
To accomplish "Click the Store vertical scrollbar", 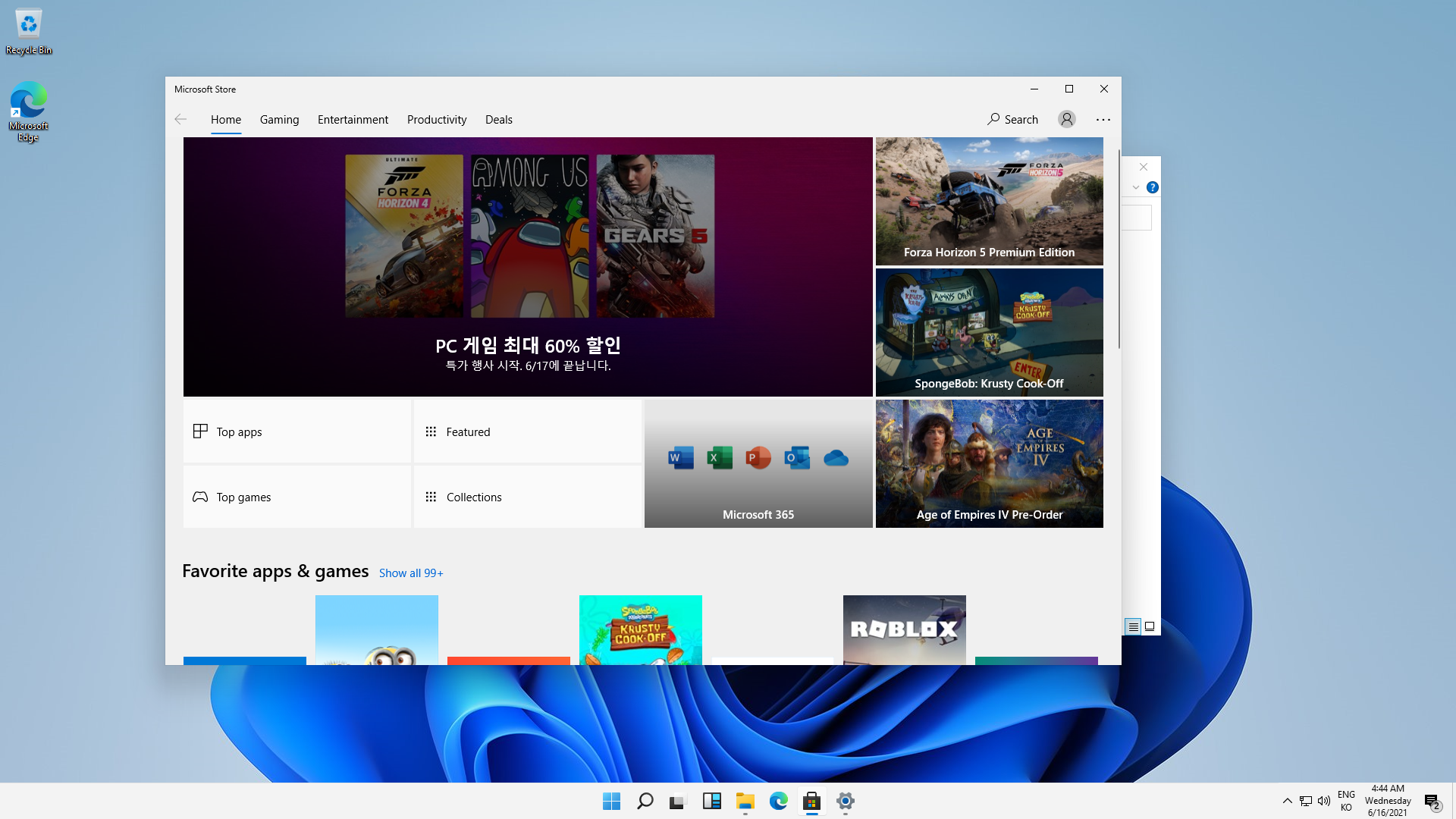I will (x=1119, y=250).
